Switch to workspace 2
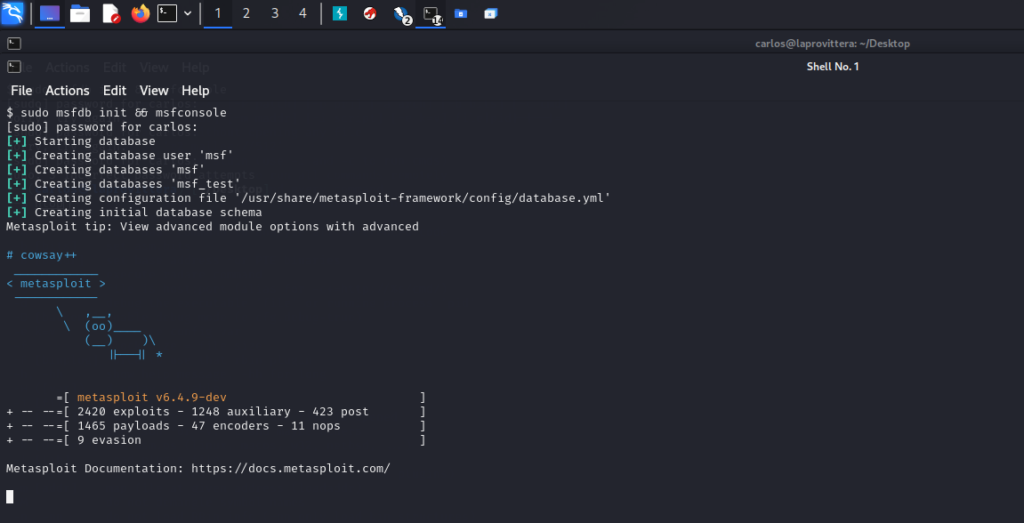This screenshot has height=523, width=1024. pyautogui.click(x=247, y=14)
